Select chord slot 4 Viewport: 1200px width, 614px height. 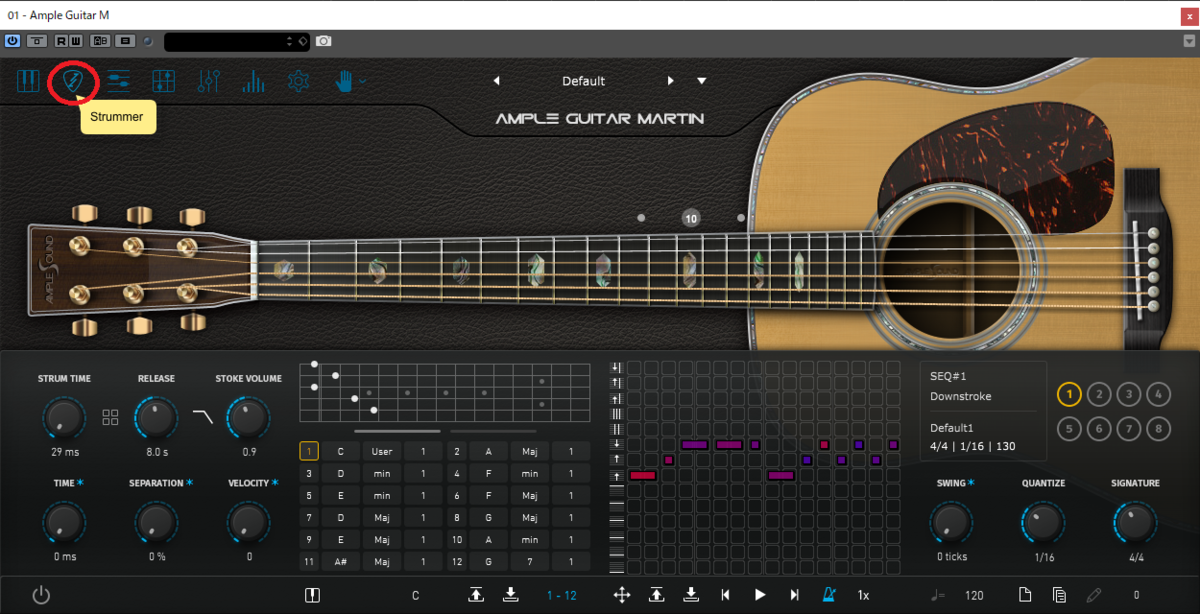pyautogui.click(x=457, y=473)
